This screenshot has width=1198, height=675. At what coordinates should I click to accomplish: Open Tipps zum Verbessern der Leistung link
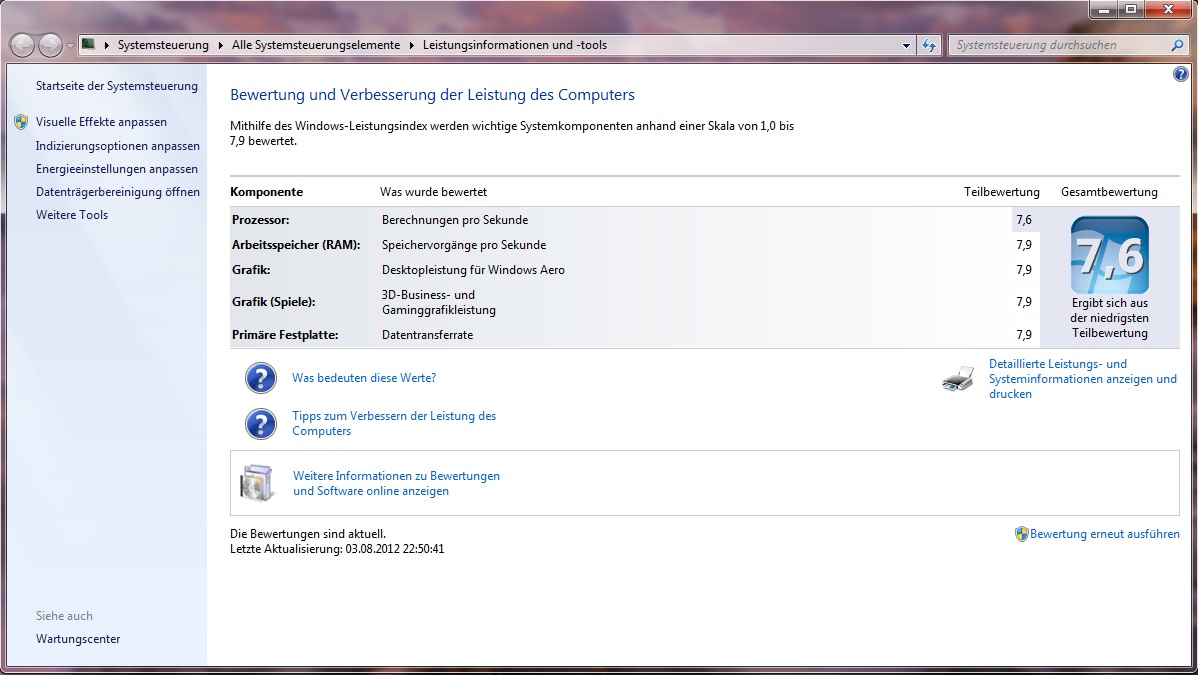point(394,423)
